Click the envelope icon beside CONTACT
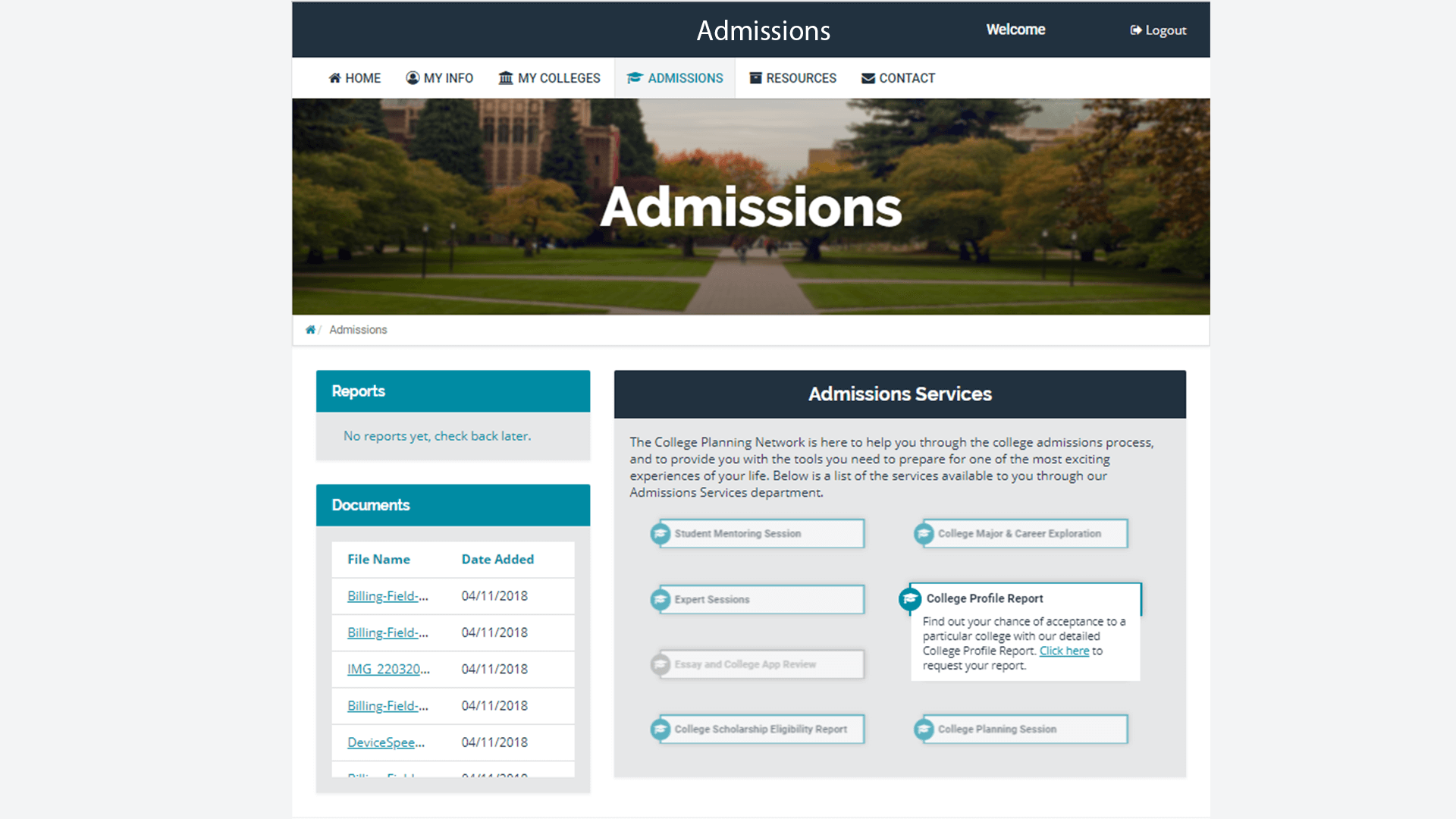Viewport: 1456px width, 819px height. click(x=868, y=78)
